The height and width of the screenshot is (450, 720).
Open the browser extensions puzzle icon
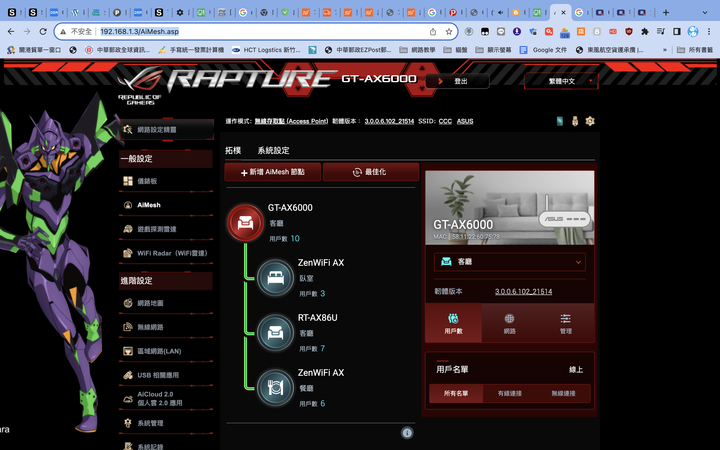coord(645,31)
